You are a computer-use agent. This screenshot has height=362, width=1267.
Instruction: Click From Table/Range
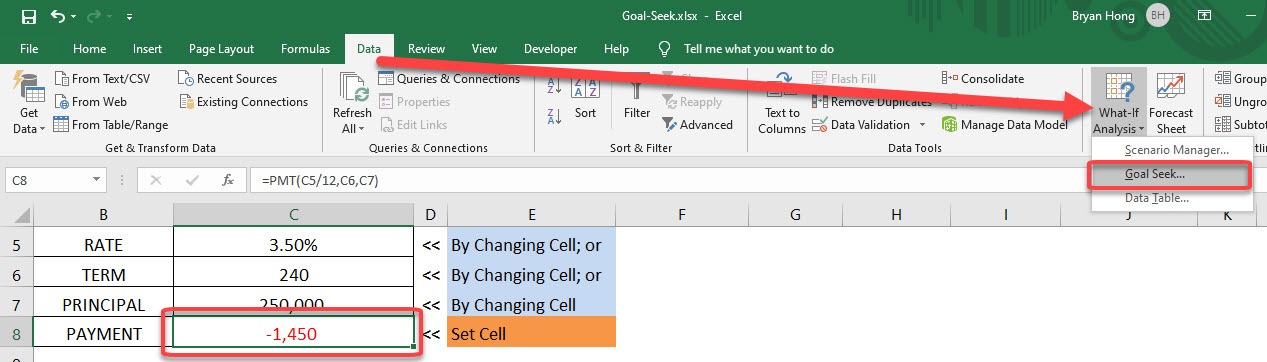click(110, 125)
